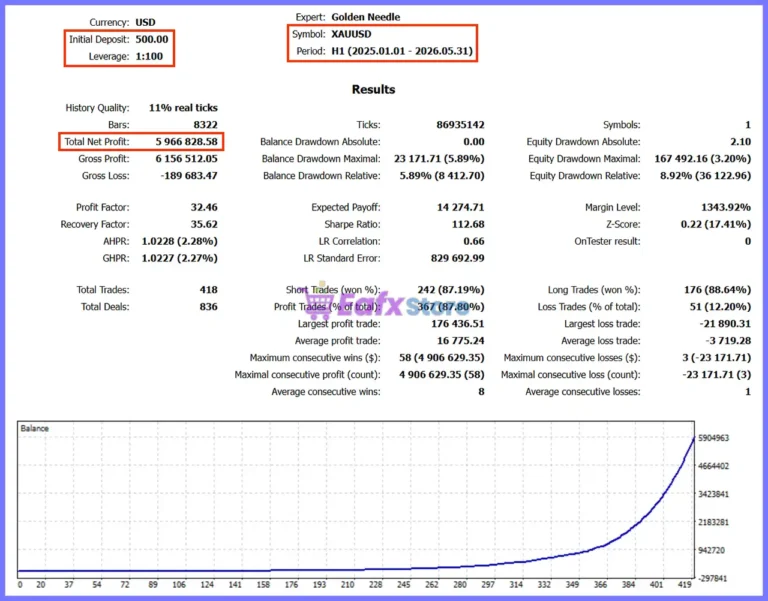Click the Currency value USD
The width and height of the screenshot is (768, 601).
point(145,23)
